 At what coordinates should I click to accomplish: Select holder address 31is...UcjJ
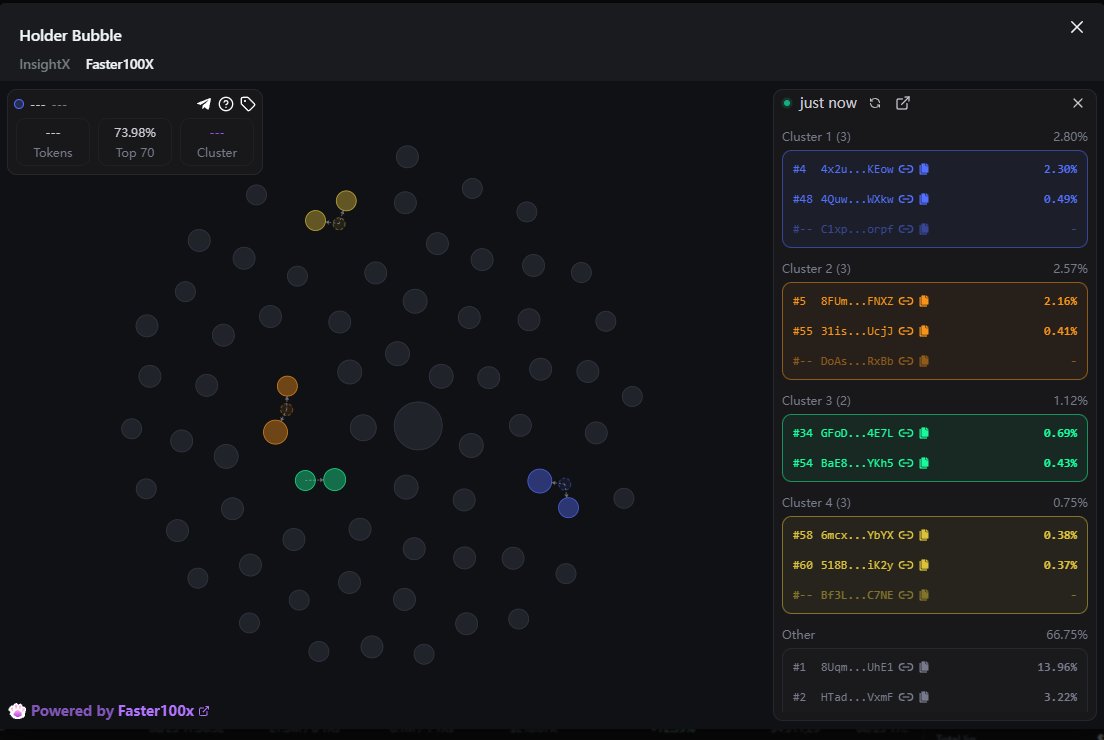click(857, 331)
